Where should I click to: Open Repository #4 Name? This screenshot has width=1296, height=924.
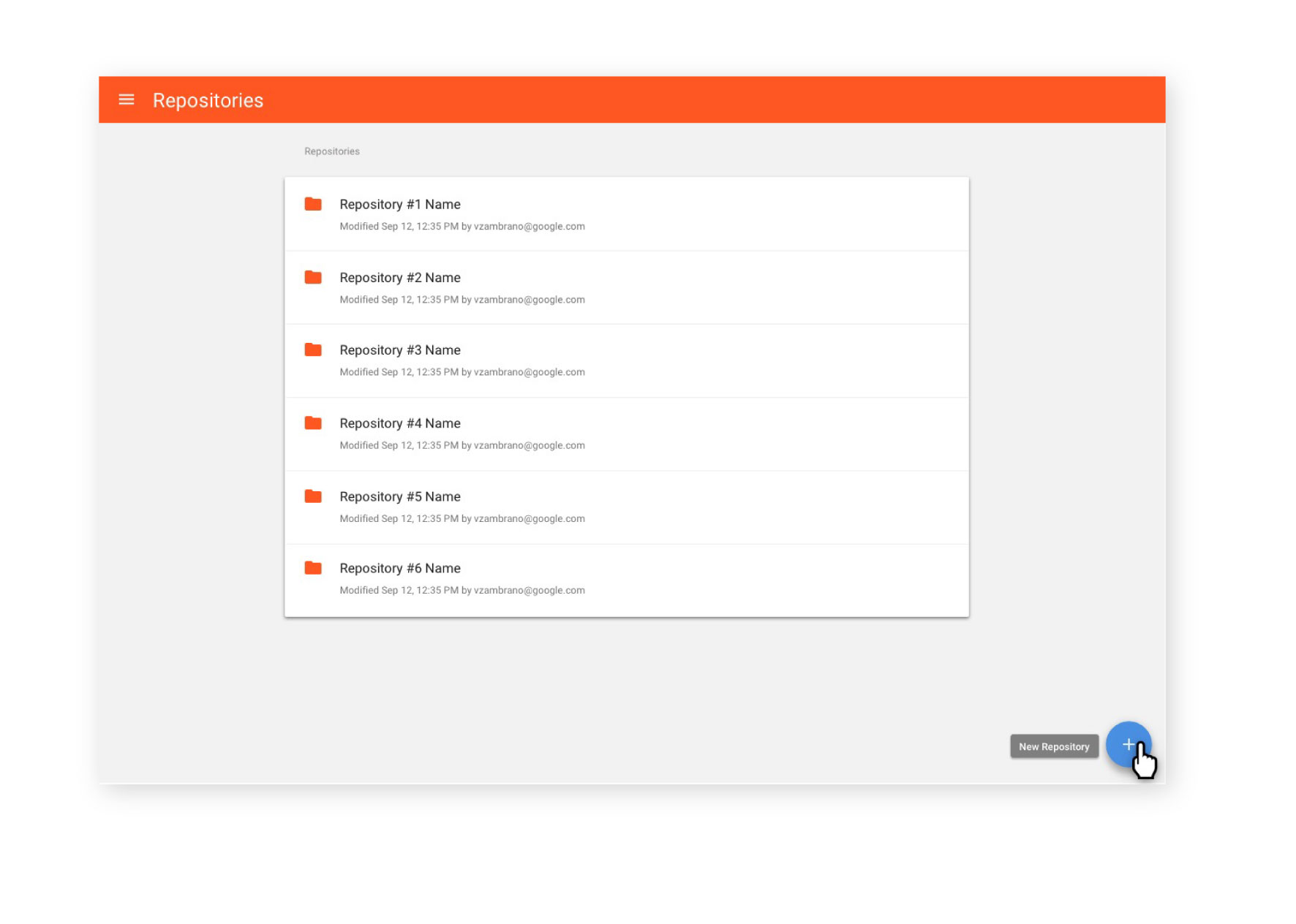[x=400, y=423]
